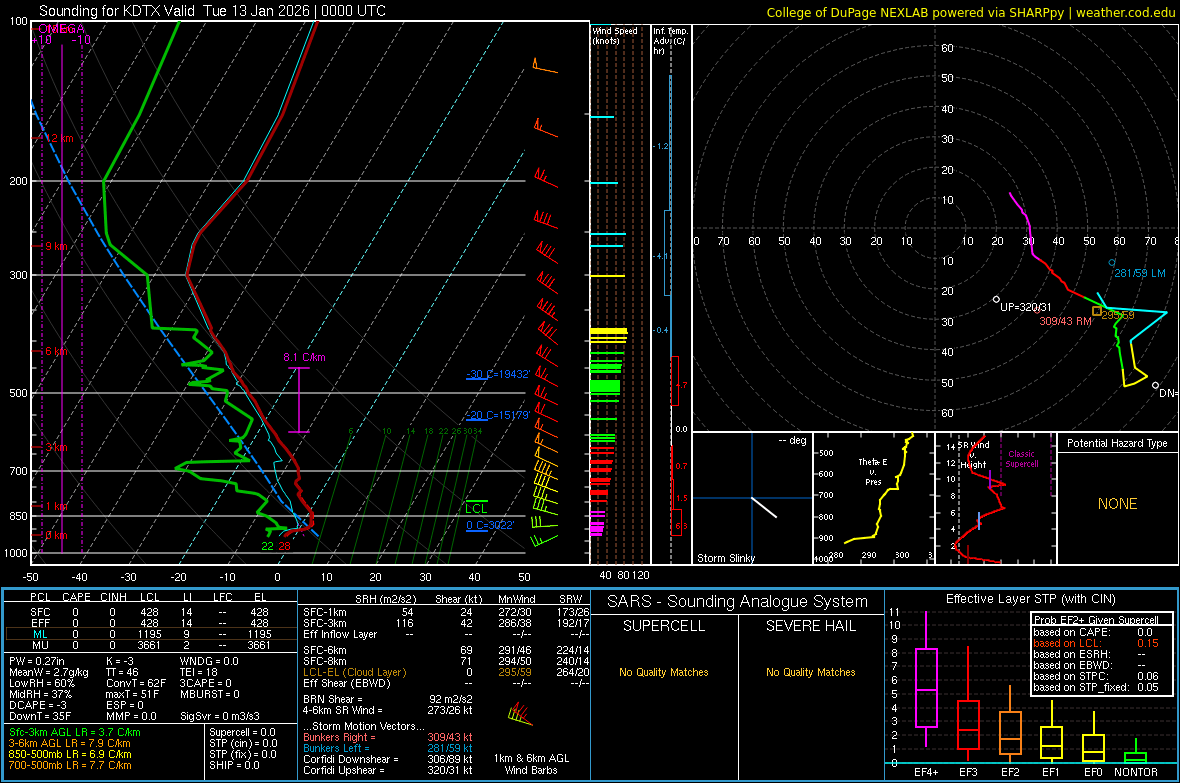Click the 8.1 C/km lapse rate label
This screenshot has height=783, width=1180.
[304, 357]
